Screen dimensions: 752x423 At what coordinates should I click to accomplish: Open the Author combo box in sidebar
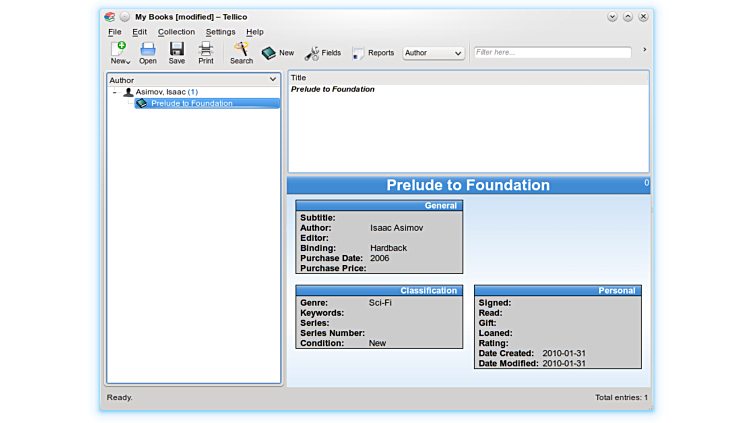pos(193,80)
